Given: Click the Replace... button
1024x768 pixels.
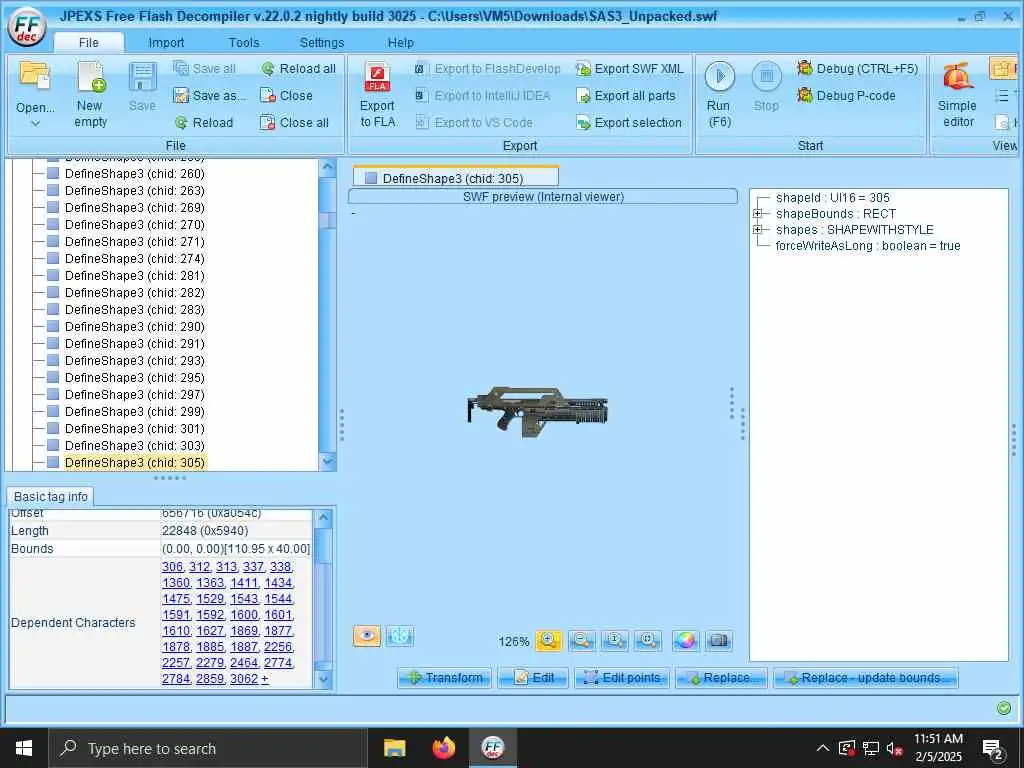Looking at the screenshot, I should [x=721, y=678].
